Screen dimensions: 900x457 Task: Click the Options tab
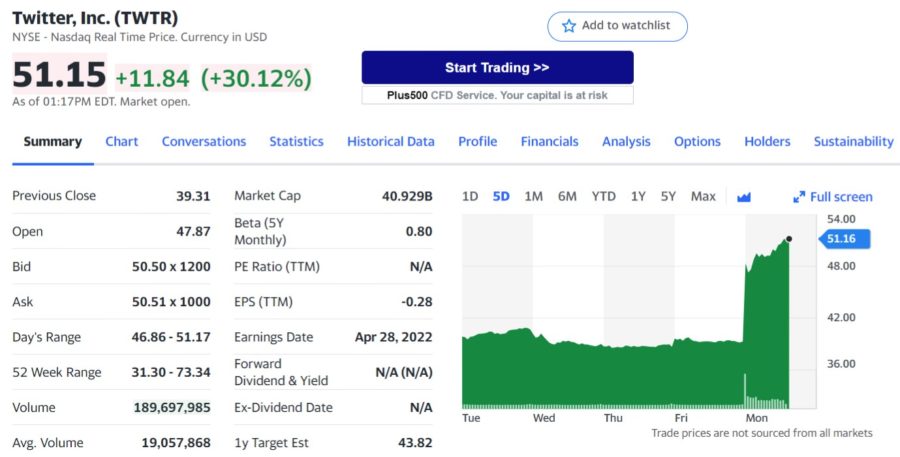pos(697,142)
